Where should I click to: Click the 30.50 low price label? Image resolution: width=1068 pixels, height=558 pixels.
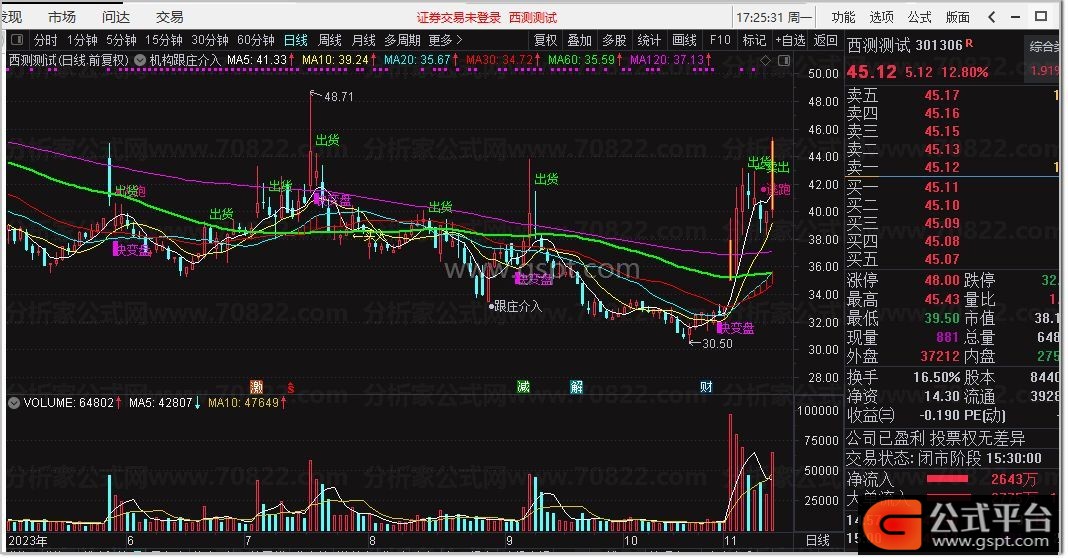tap(717, 343)
